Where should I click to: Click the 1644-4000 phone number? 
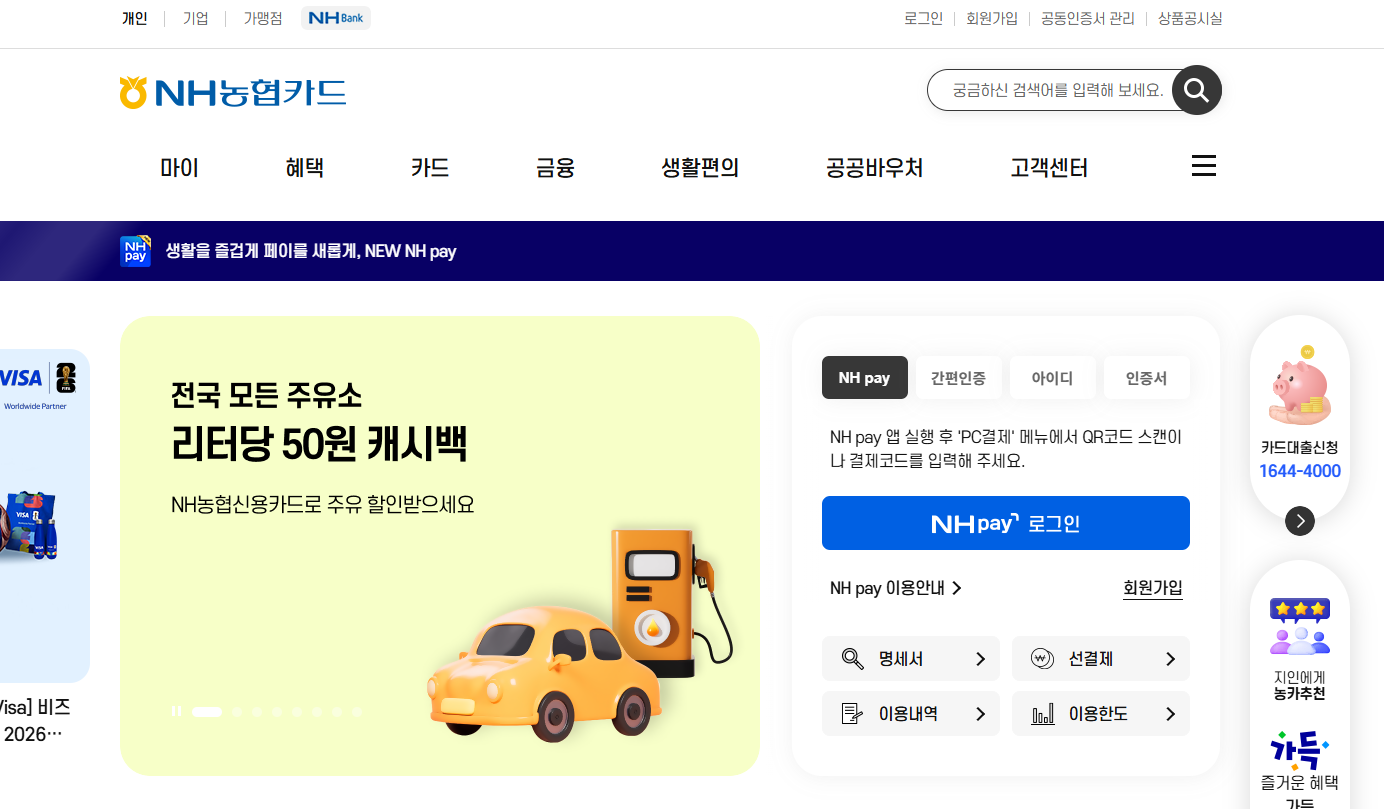1300,471
